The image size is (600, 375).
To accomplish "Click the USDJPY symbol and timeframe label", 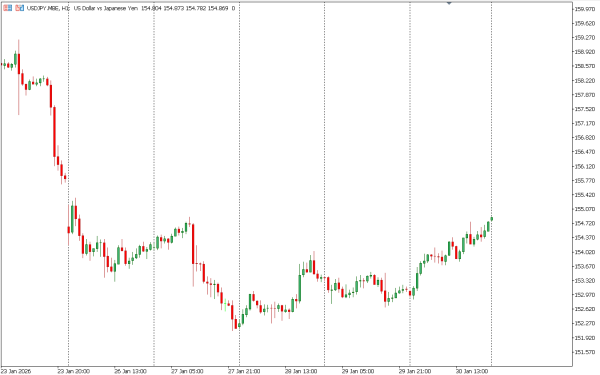I will [48, 8].
